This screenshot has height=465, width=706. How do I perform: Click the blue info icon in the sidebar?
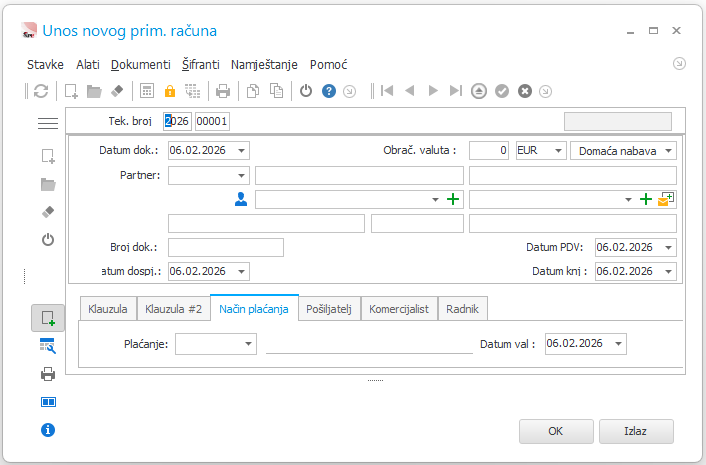point(48,430)
